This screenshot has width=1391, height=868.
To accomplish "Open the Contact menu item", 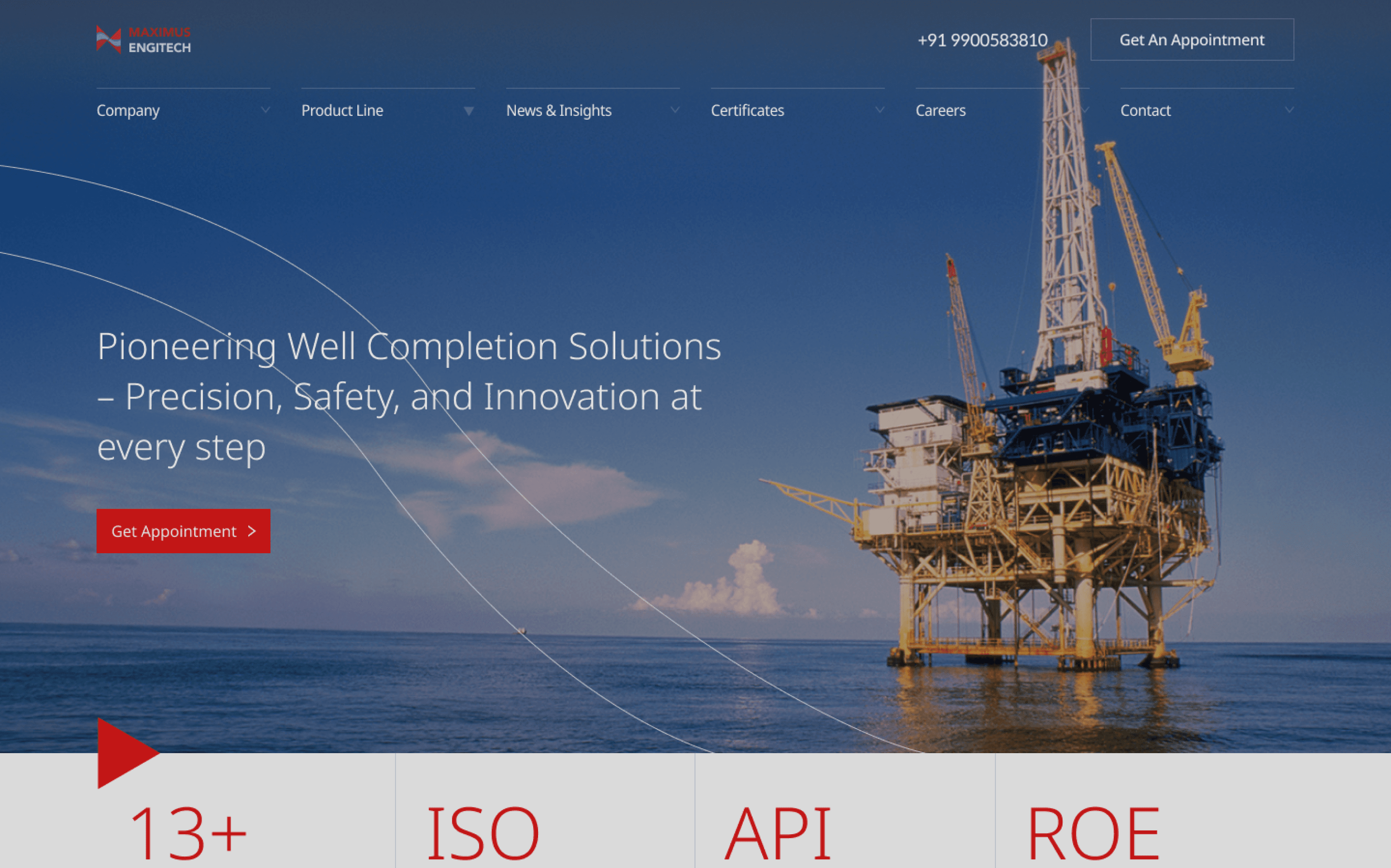I will [x=1145, y=110].
